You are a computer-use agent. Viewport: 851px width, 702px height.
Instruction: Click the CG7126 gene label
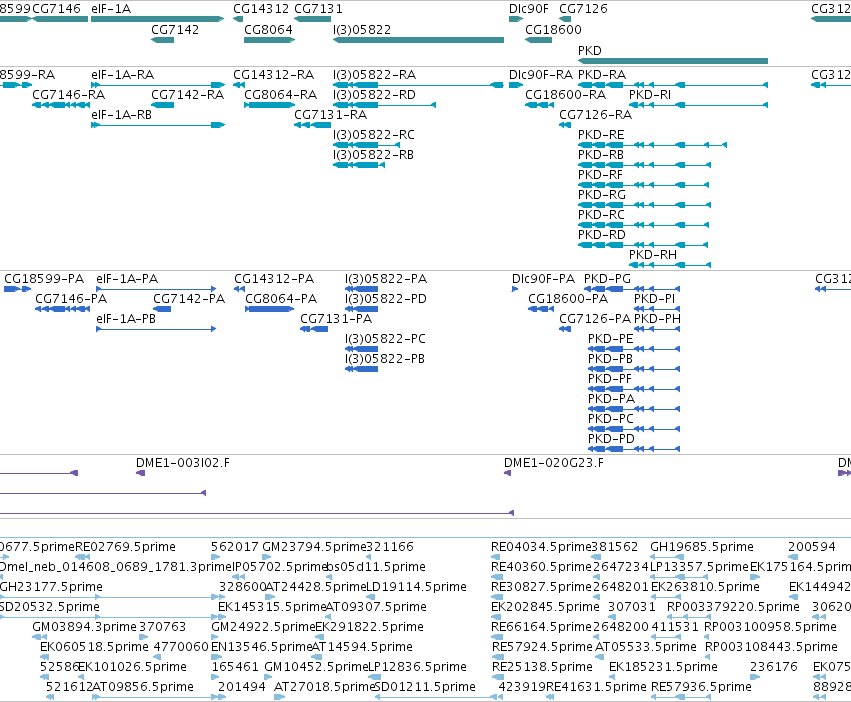tap(583, 9)
